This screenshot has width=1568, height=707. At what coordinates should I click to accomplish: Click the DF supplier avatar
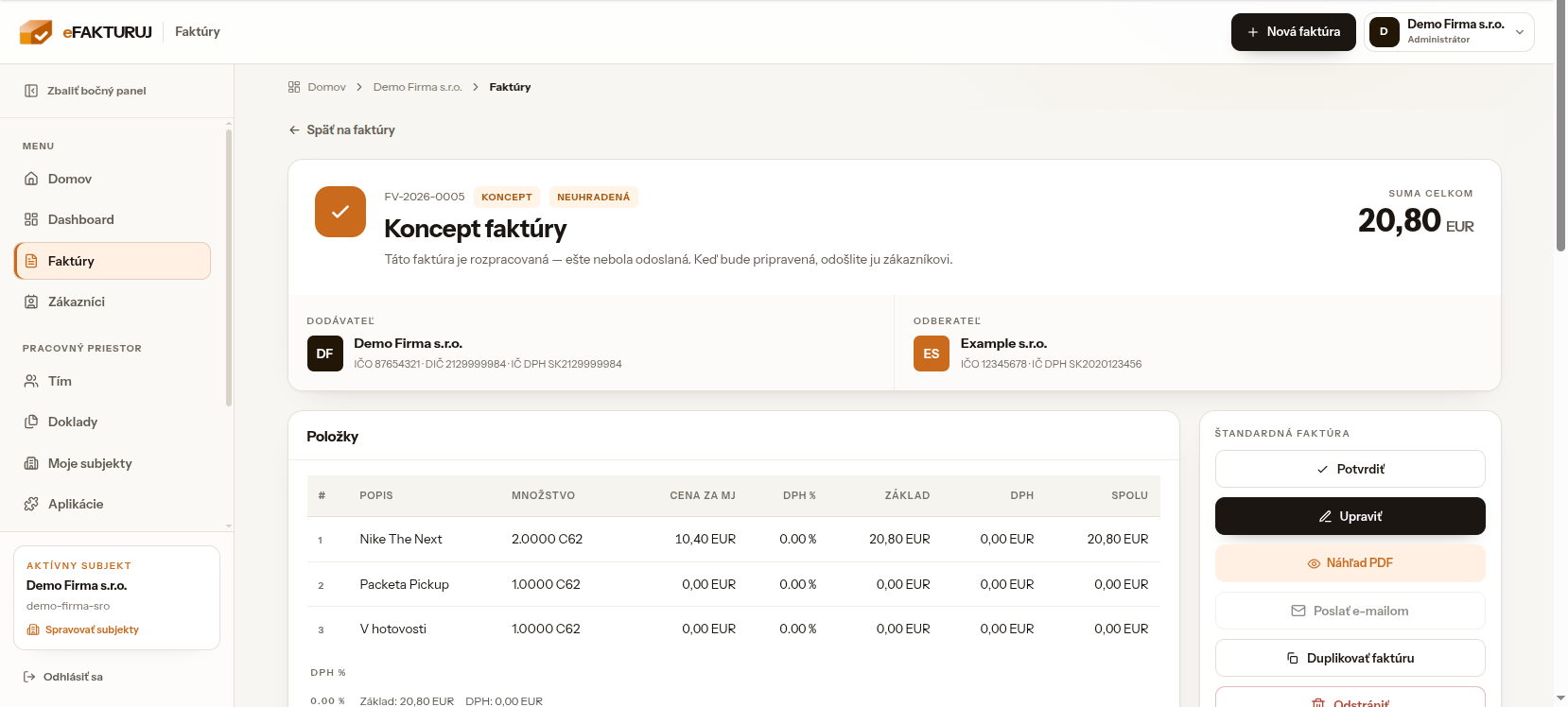click(325, 353)
